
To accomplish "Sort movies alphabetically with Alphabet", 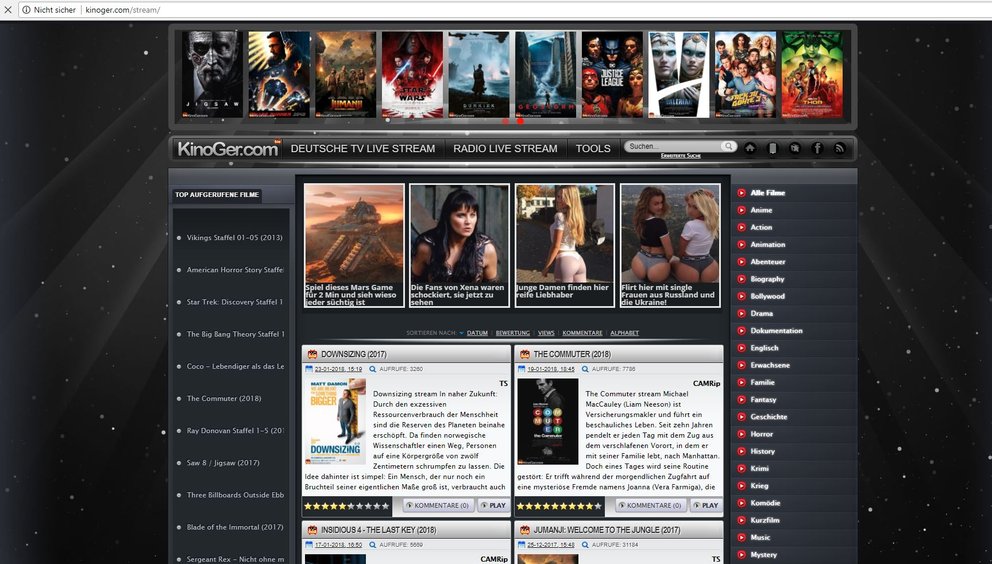I will coord(624,333).
